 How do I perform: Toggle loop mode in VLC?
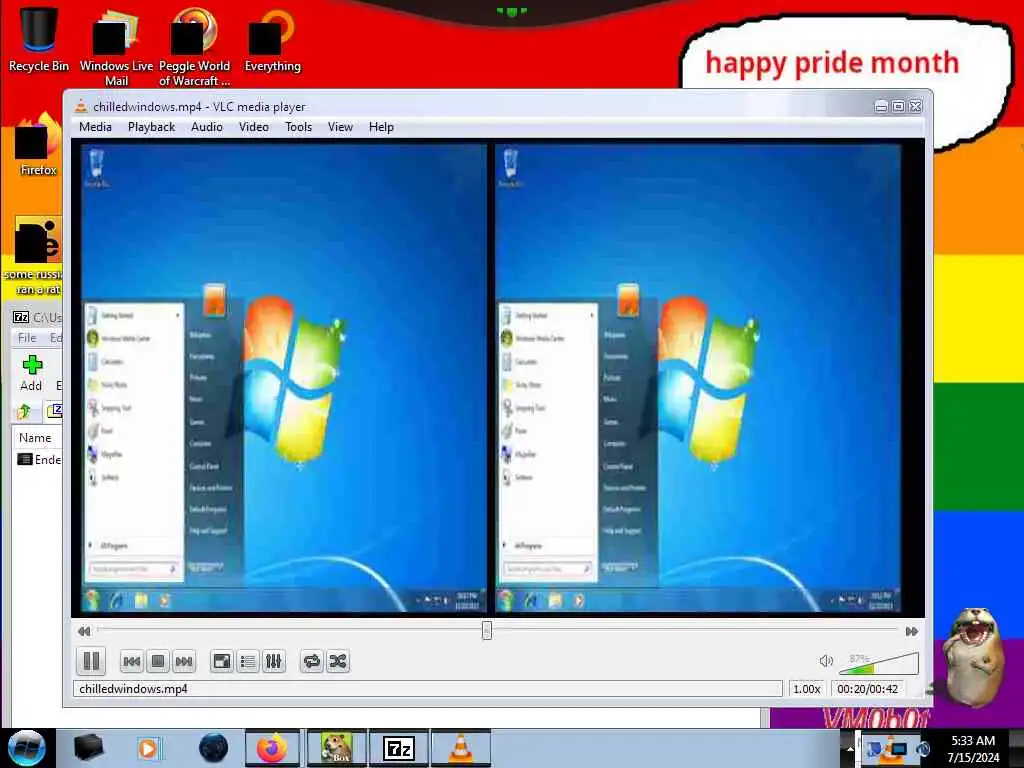(x=312, y=662)
